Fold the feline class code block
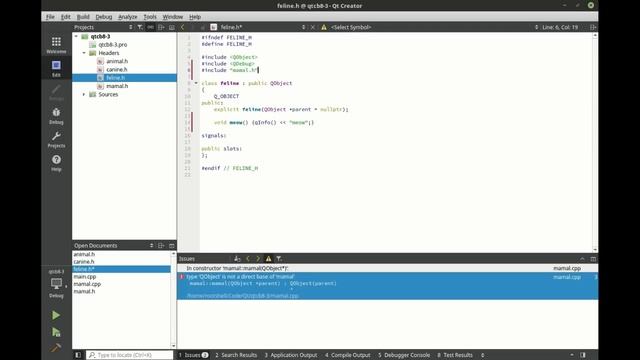640x360 pixels. [x=196, y=83]
